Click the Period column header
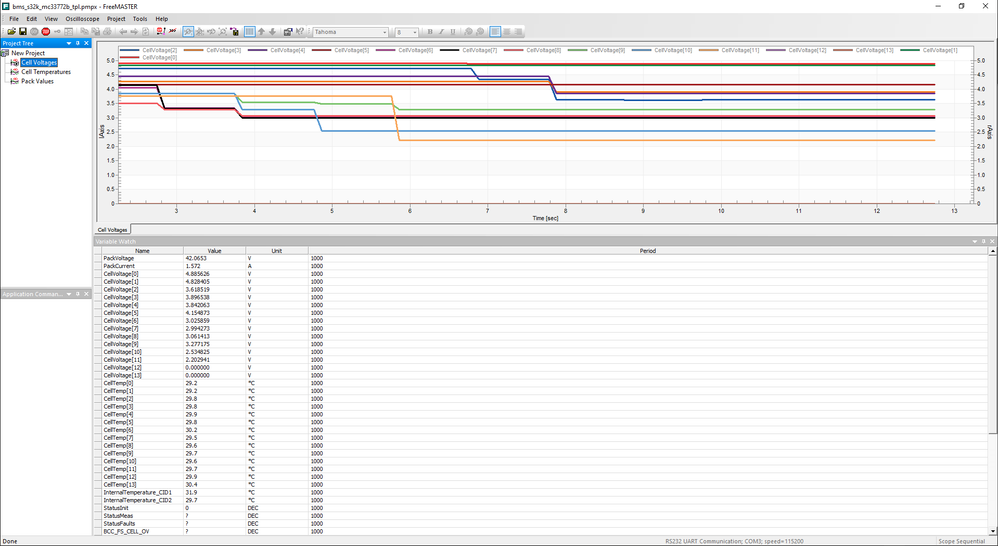 click(647, 251)
